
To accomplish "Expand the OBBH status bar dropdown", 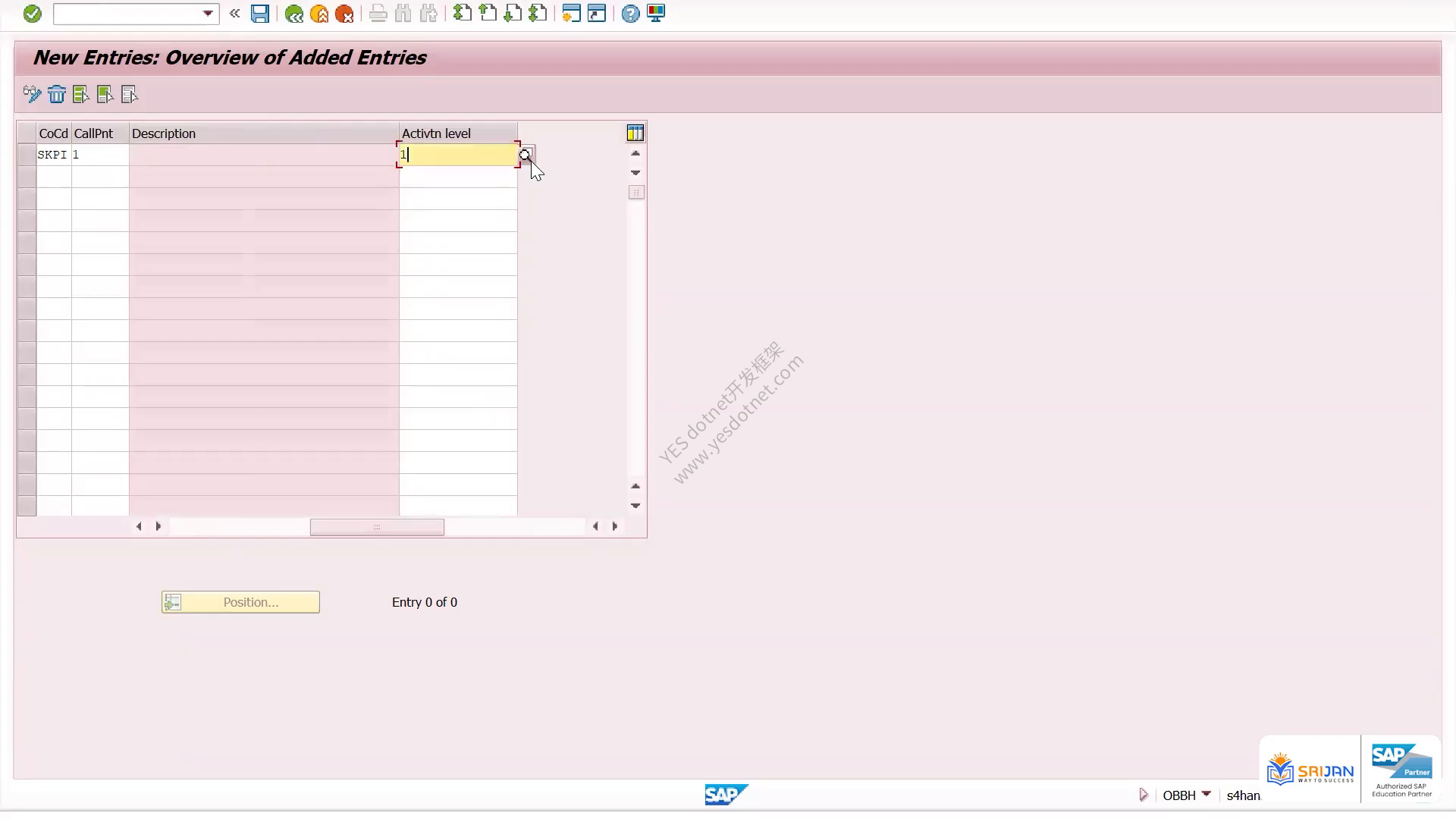I will pos(1206,794).
